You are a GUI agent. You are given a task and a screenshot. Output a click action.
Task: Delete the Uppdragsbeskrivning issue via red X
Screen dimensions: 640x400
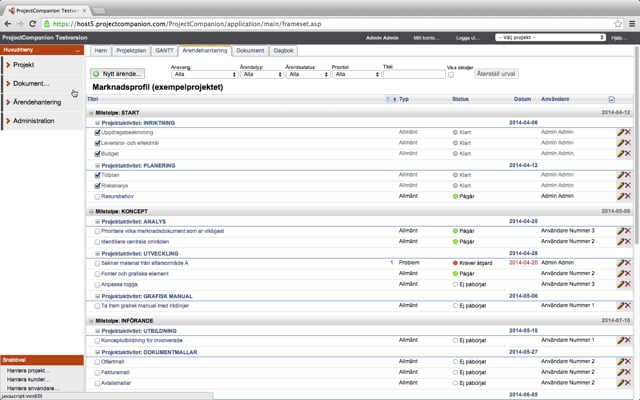pyautogui.click(x=628, y=132)
